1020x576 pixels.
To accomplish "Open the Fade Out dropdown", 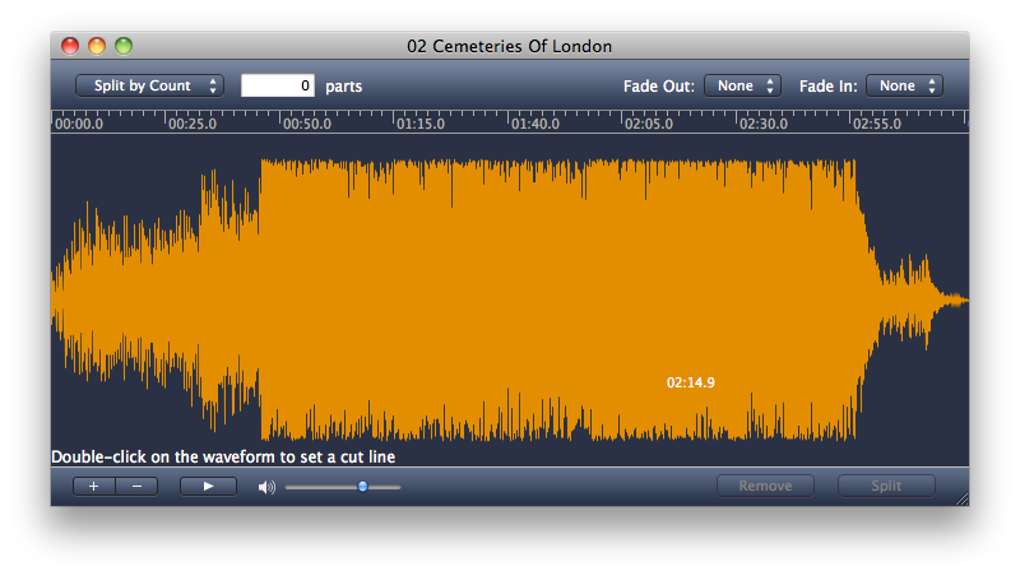I will [742, 86].
